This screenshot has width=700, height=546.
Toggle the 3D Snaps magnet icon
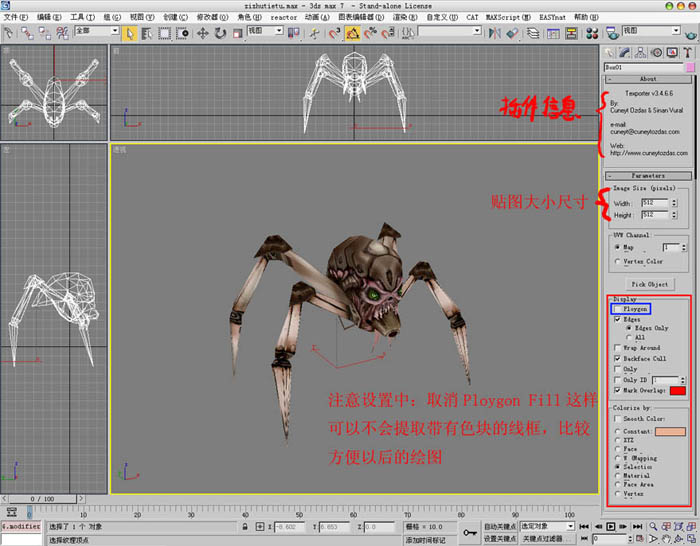(x=334, y=33)
